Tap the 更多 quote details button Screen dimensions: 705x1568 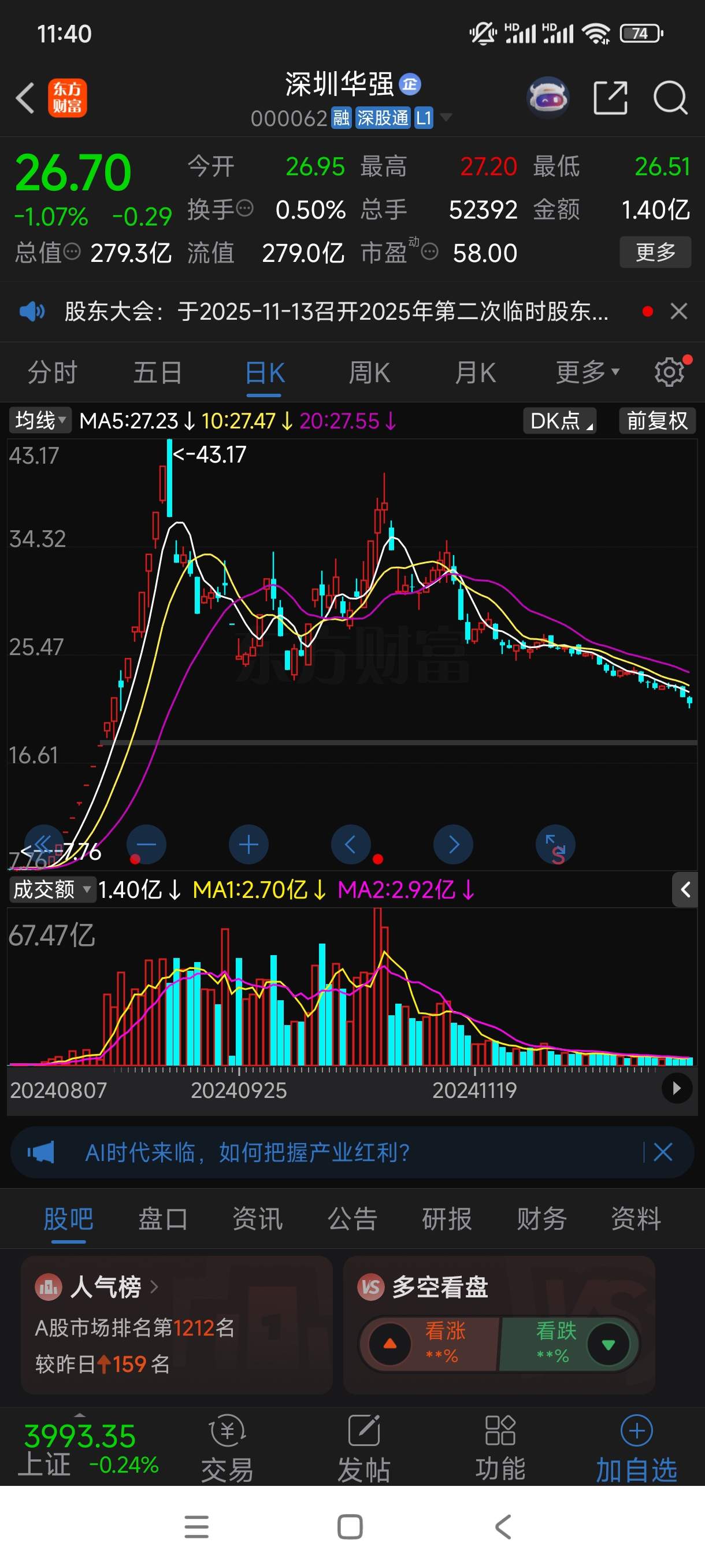tap(655, 252)
